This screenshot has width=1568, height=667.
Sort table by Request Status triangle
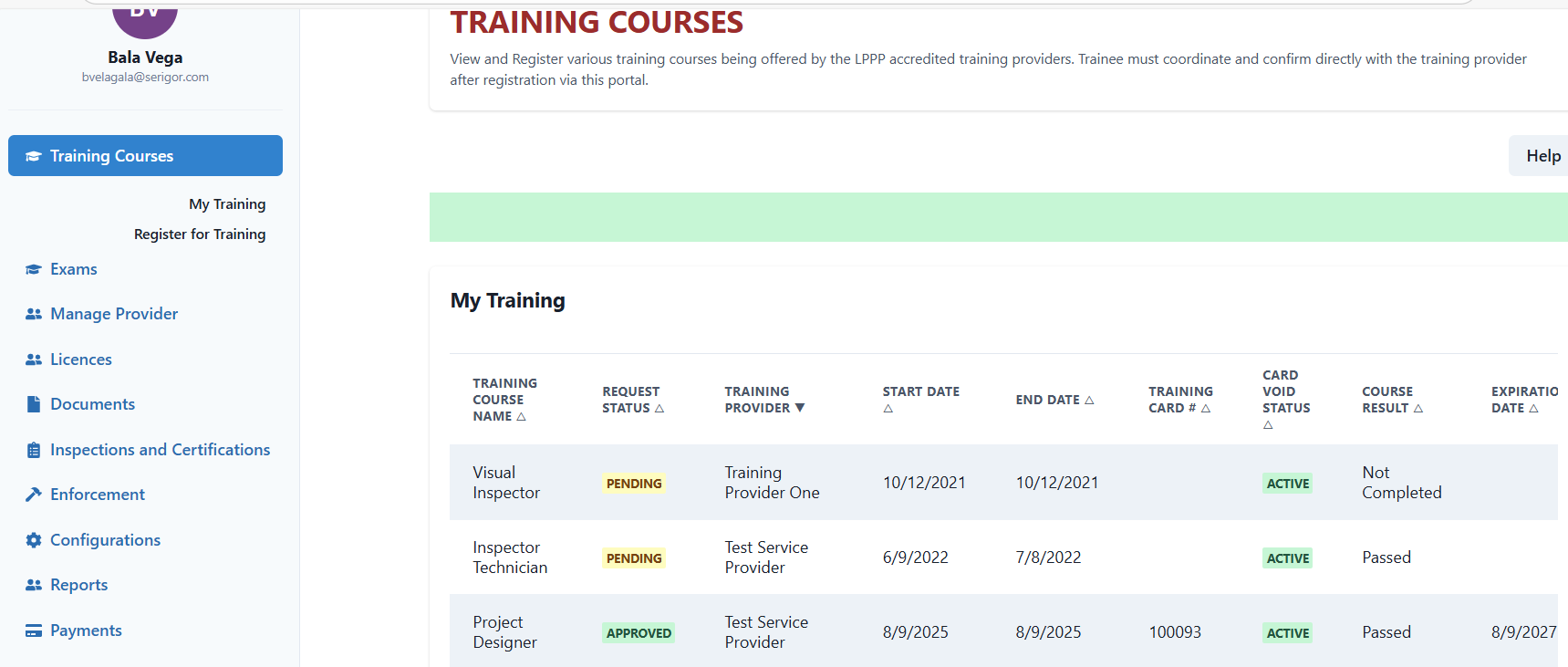point(659,409)
